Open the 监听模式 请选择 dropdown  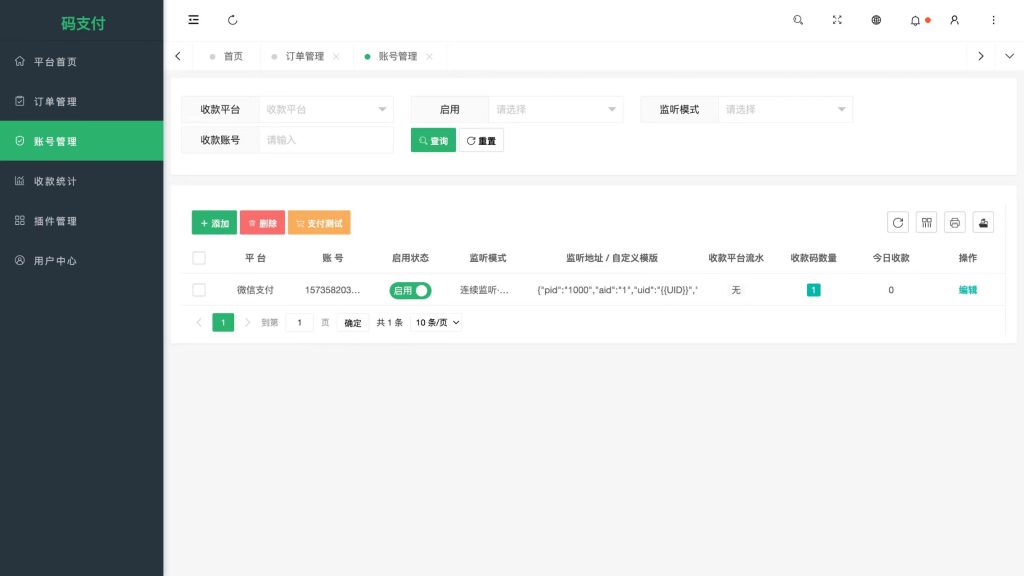coord(785,109)
